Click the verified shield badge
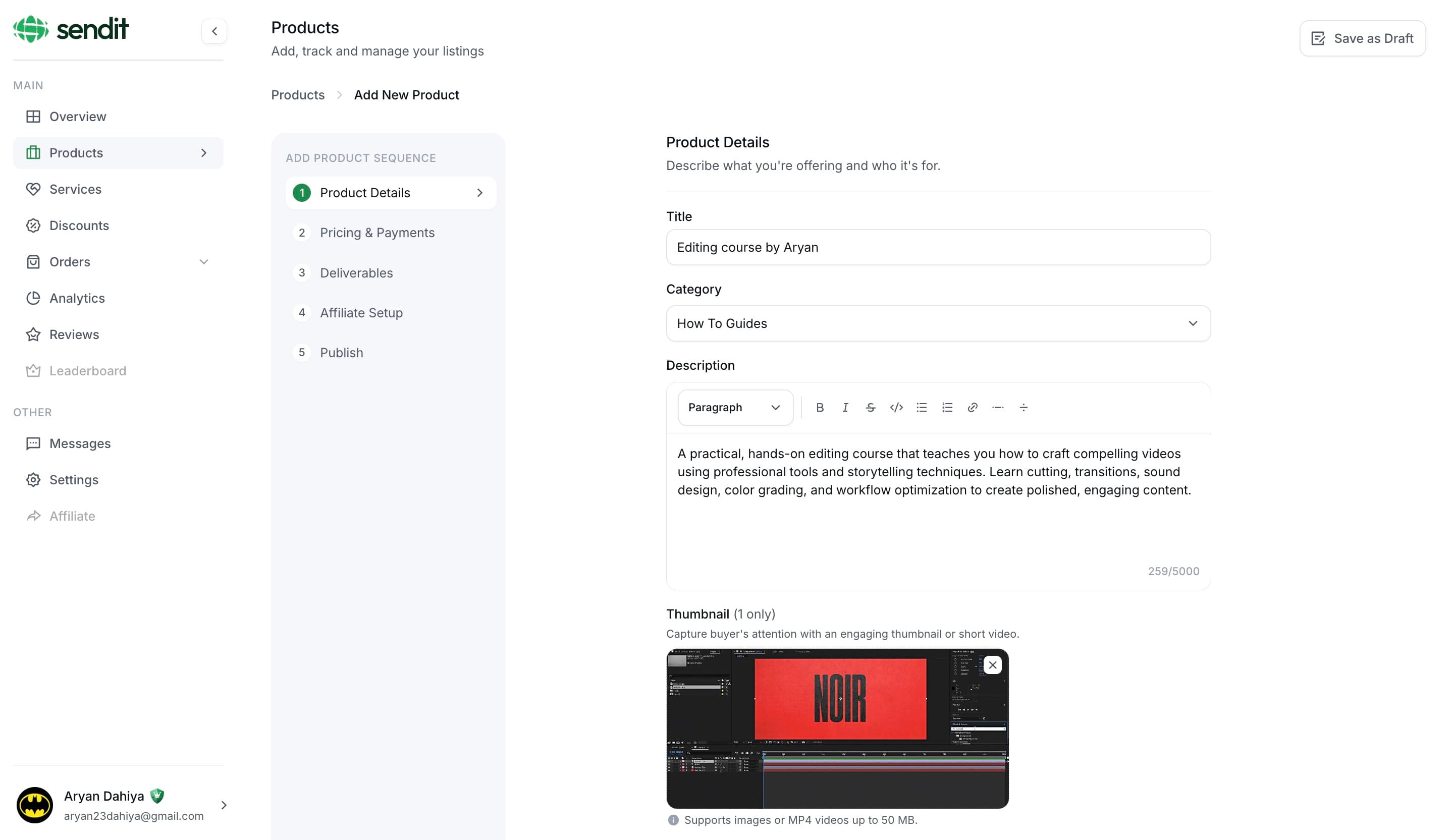Image resolution: width=1451 pixels, height=840 pixels. pos(157,796)
